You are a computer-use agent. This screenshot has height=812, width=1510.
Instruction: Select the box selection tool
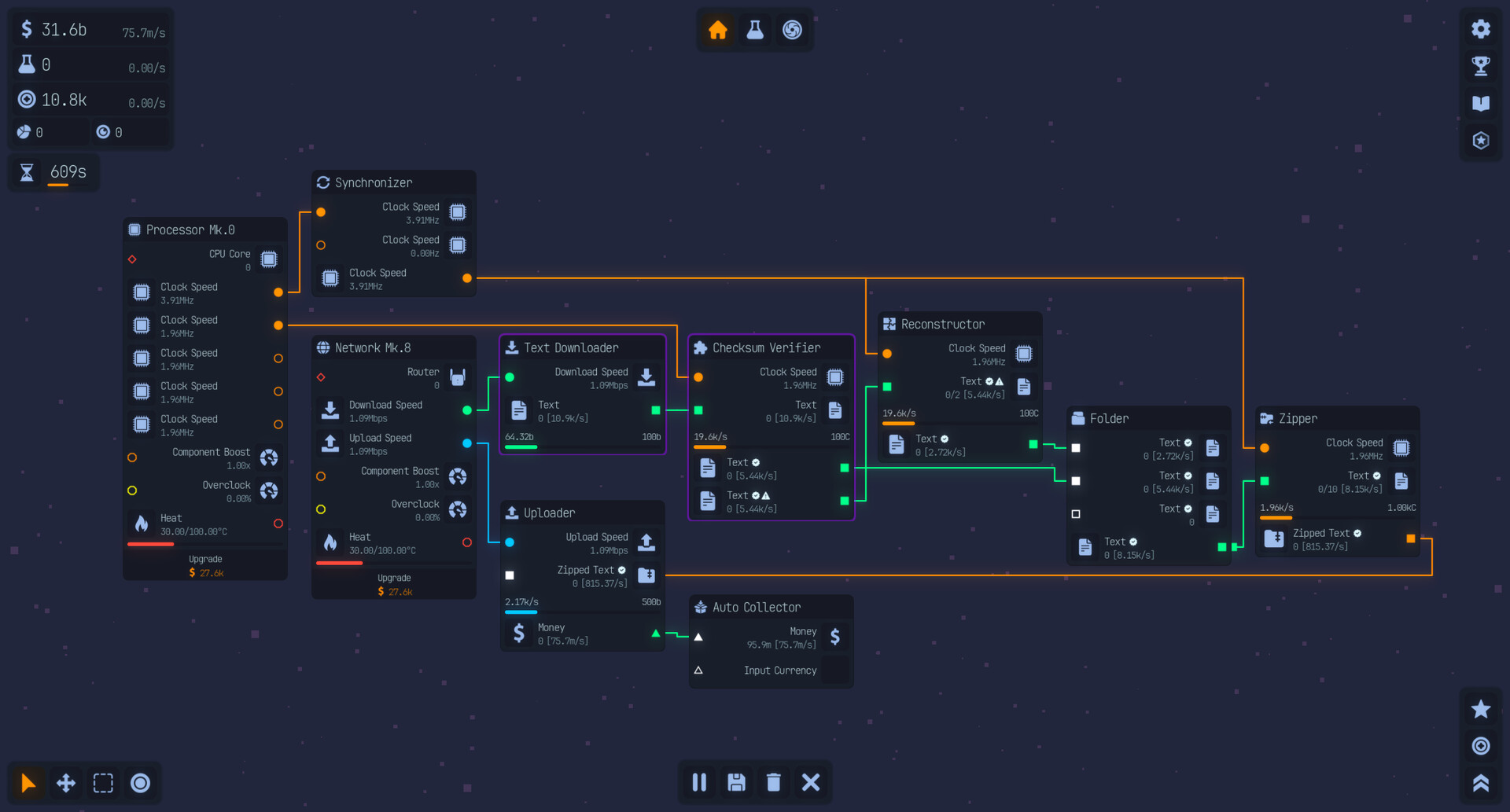[103, 782]
